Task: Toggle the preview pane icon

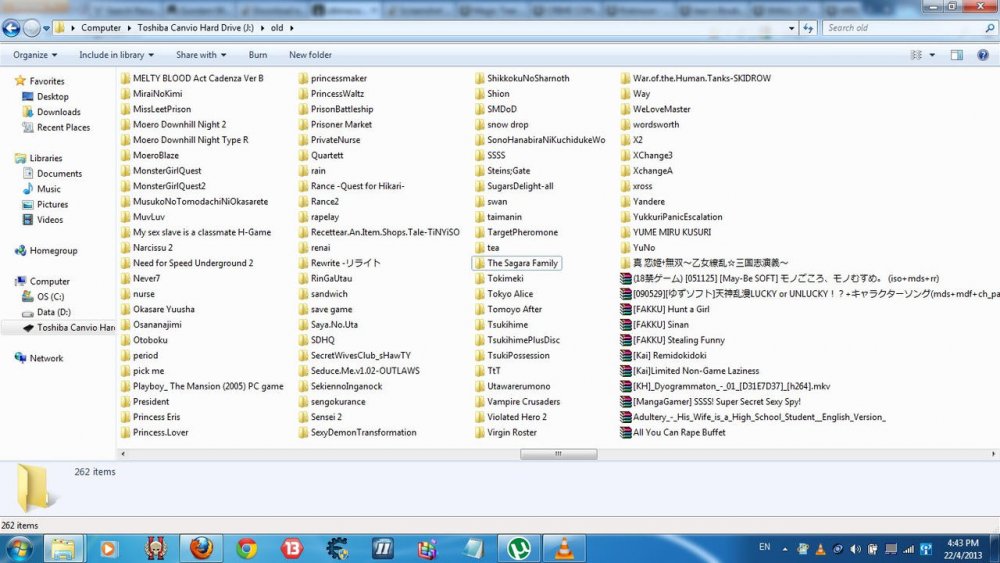Action: 957,55
